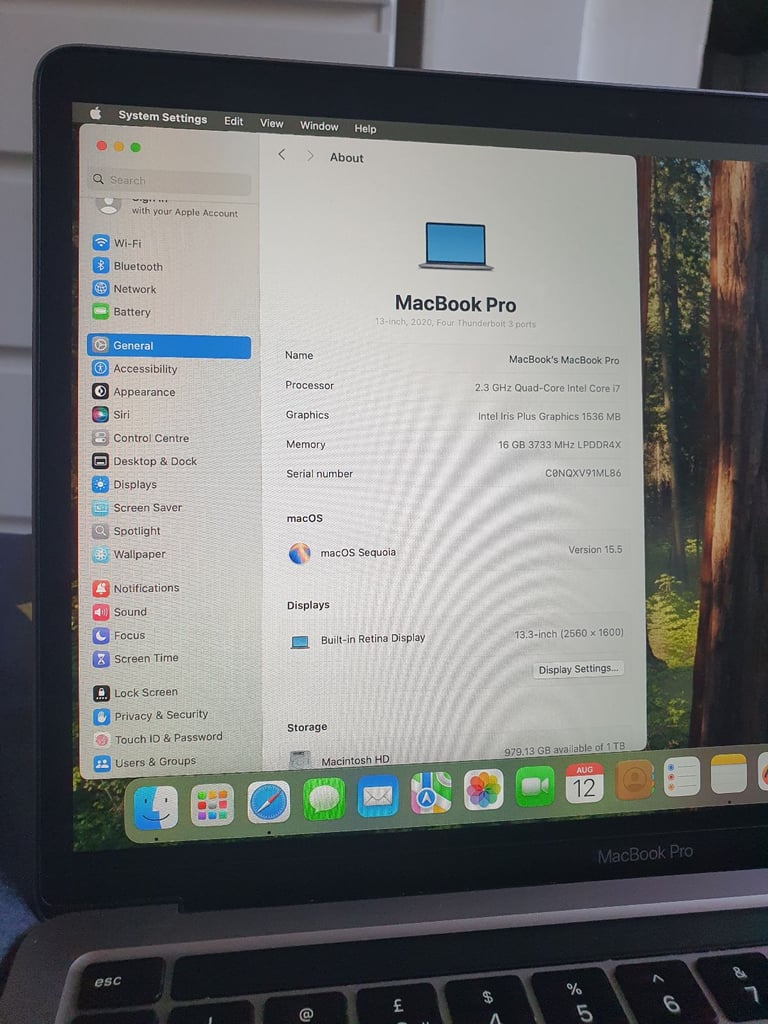
Task: Open Accessibility settings
Action: 135,368
